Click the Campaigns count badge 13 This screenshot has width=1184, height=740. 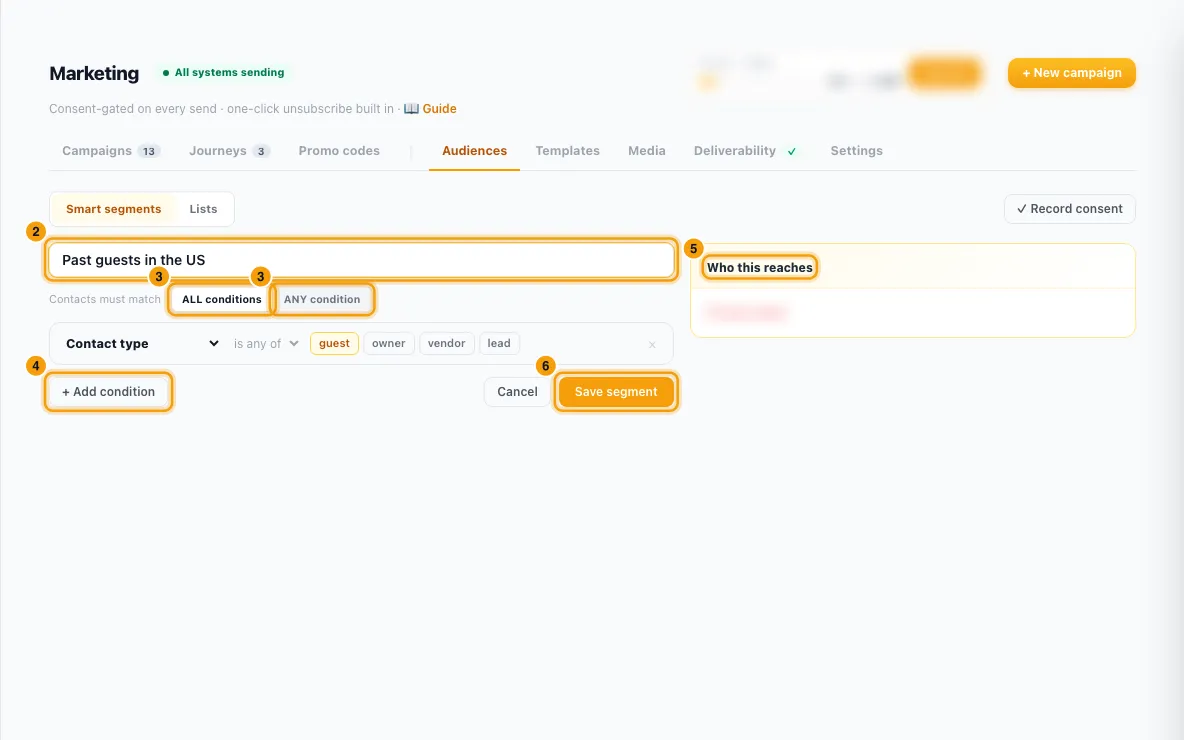(149, 151)
